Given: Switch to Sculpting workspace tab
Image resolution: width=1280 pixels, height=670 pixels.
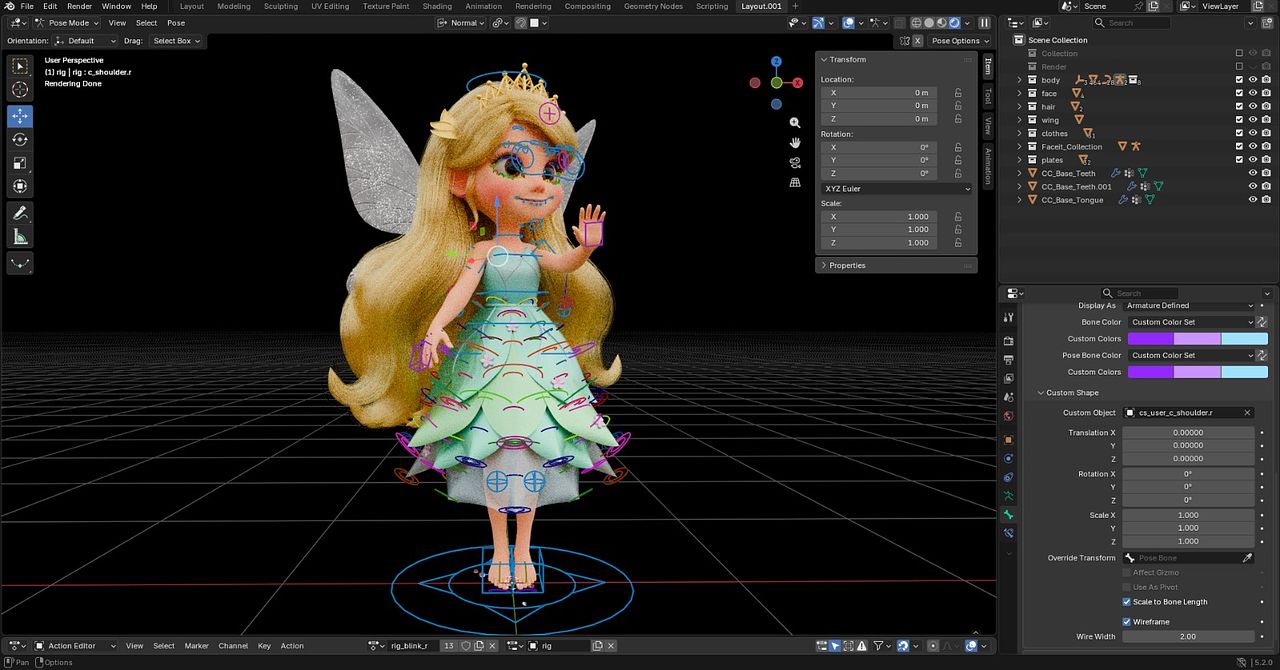Looking at the screenshot, I should tap(280, 6).
